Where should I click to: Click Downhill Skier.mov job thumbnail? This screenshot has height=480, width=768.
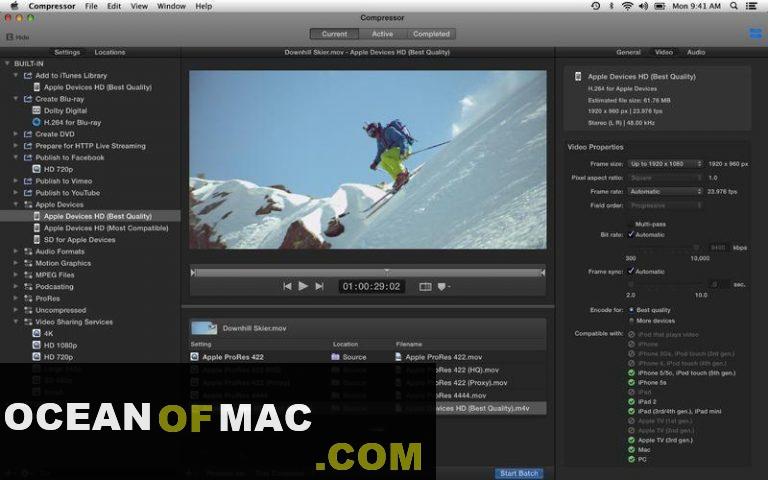point(204,328)
